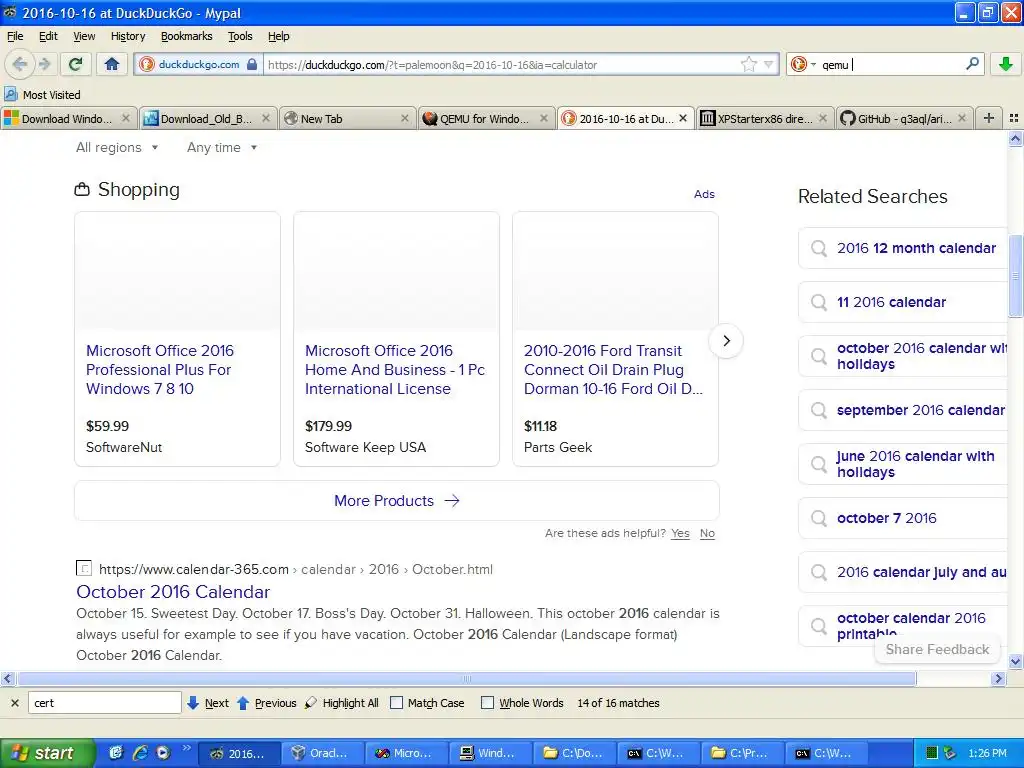Viewport: 1024px width, 768px height.
Task: Open the Tools menu
Action: click(x=240, y=36)
